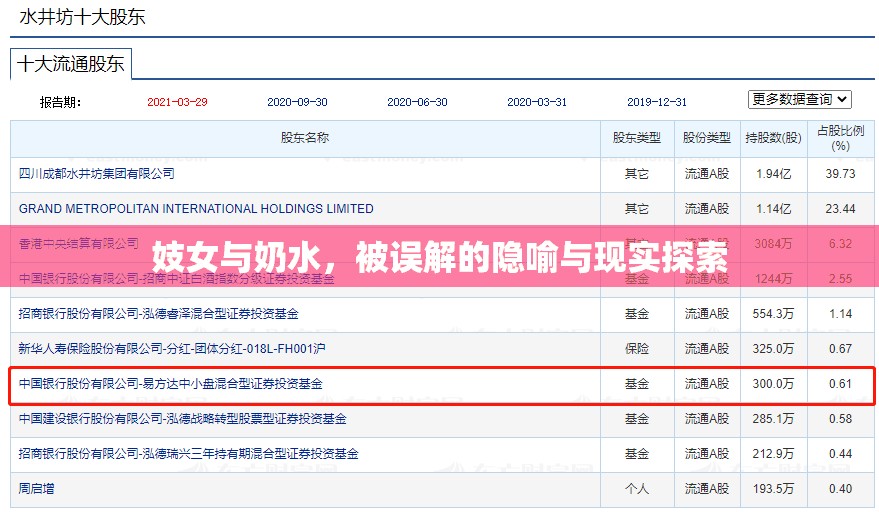Click the 持股数(股) column header
Viewport: 879px width, 512px height.
pos(774,137)
